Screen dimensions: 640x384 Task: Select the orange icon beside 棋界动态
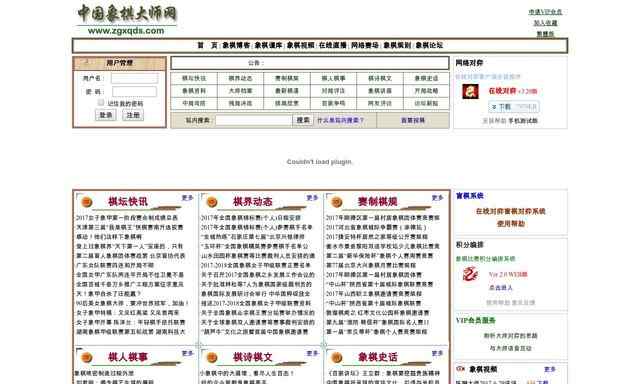click(211, 202)
